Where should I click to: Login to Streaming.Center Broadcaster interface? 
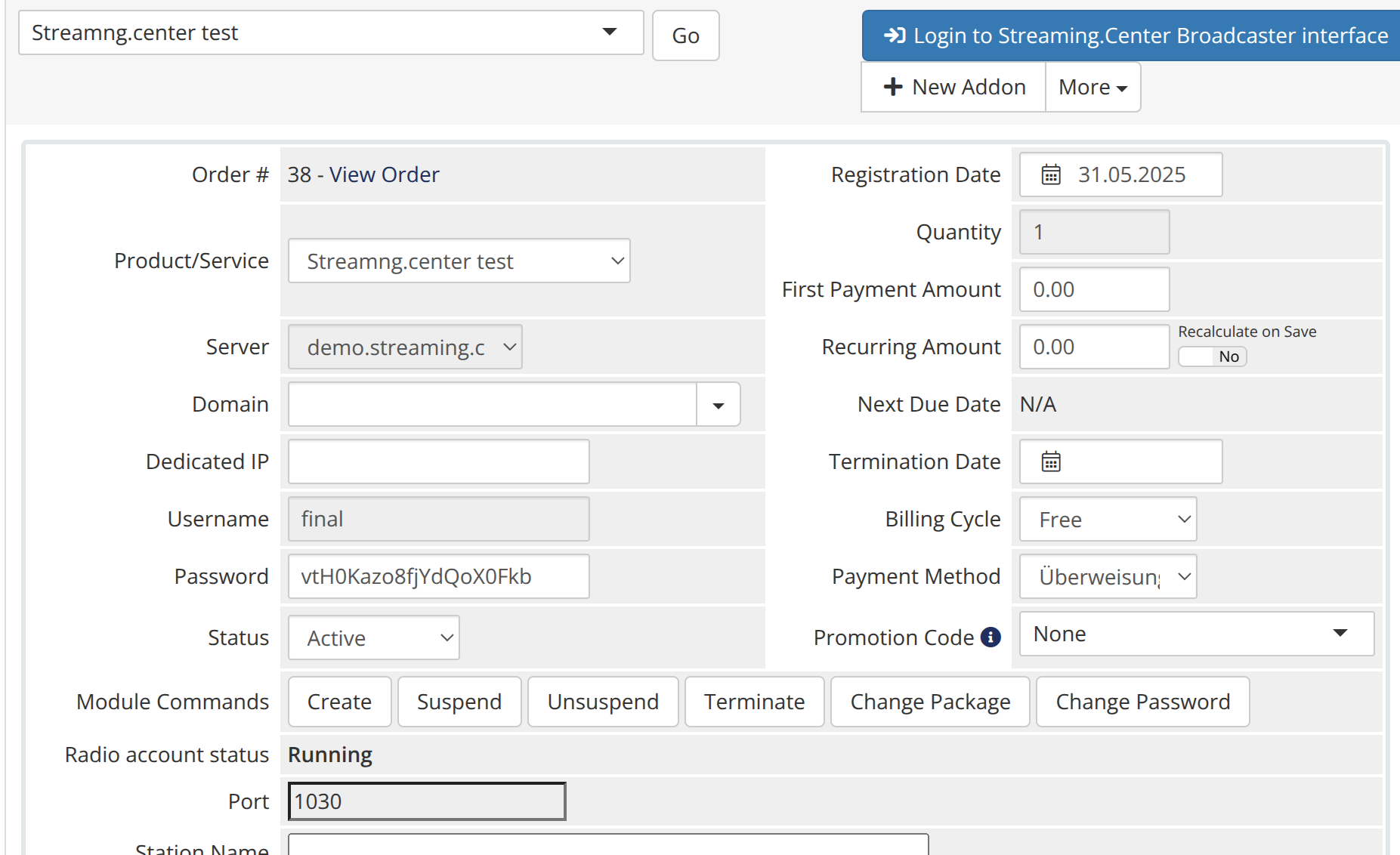click(1136, 35)
